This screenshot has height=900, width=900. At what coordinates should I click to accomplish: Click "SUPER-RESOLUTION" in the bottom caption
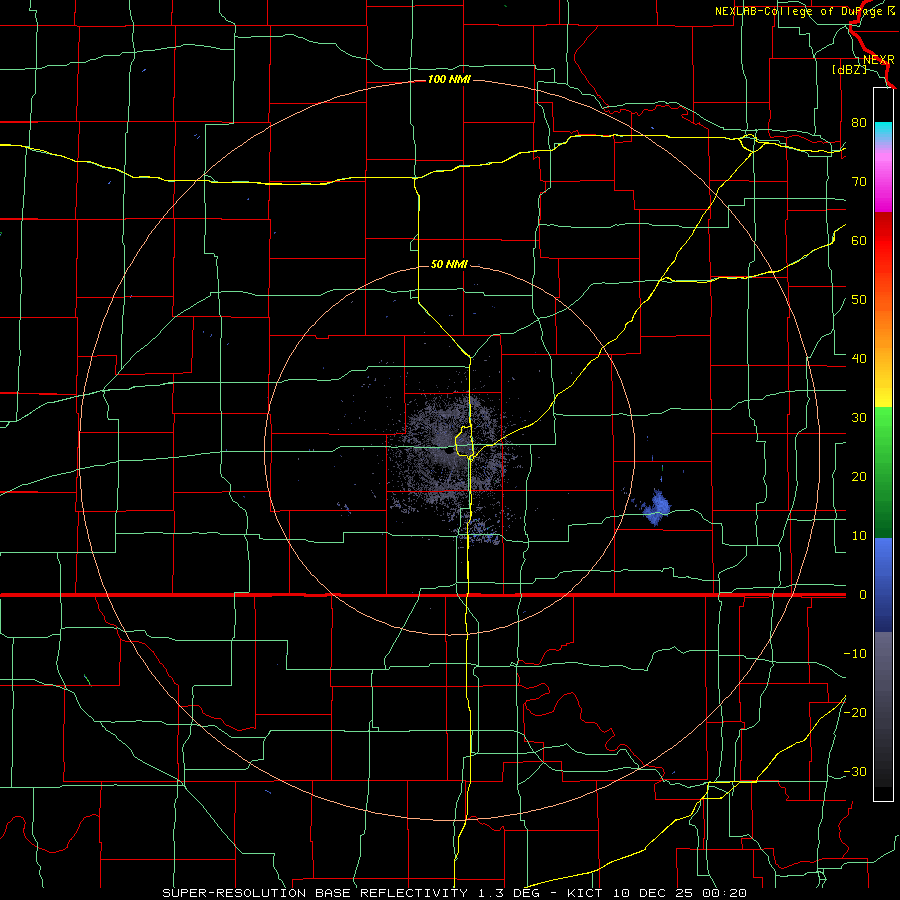234,893
